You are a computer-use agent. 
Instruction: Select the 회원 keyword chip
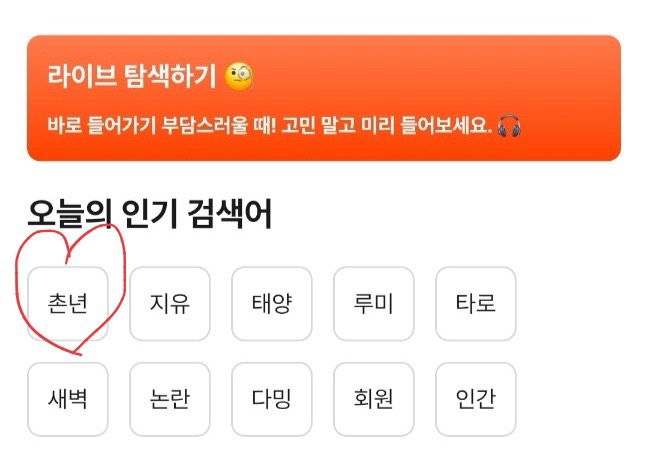point(374,399)
